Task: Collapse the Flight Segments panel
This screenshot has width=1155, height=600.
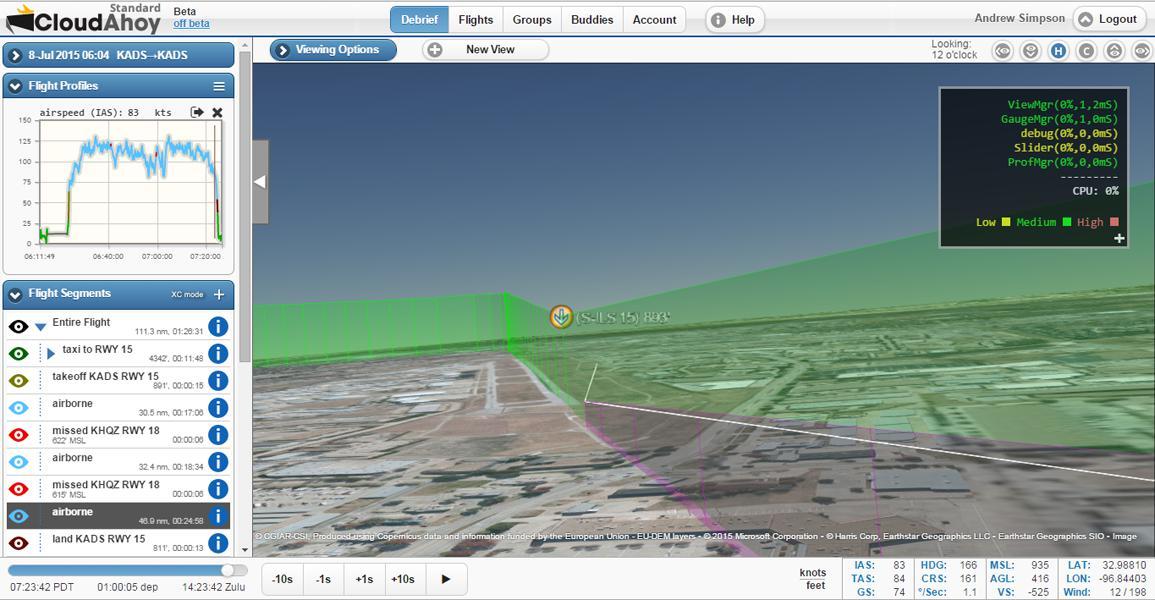Action: [15, 294]
